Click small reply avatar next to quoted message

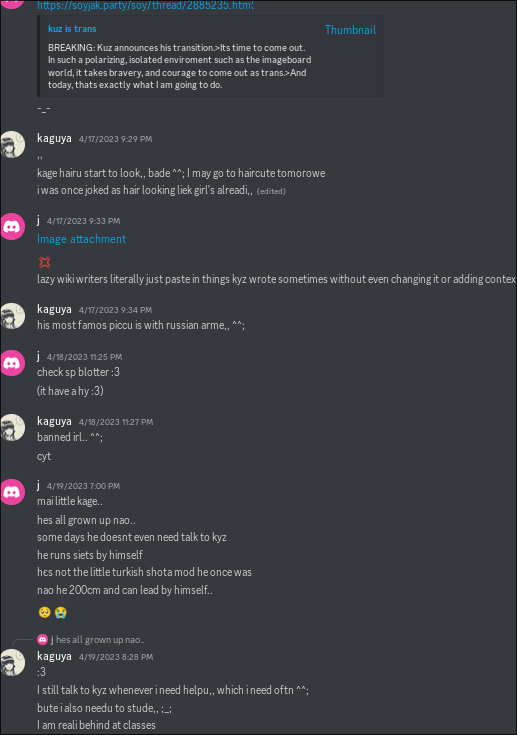[x=42, y=639]
